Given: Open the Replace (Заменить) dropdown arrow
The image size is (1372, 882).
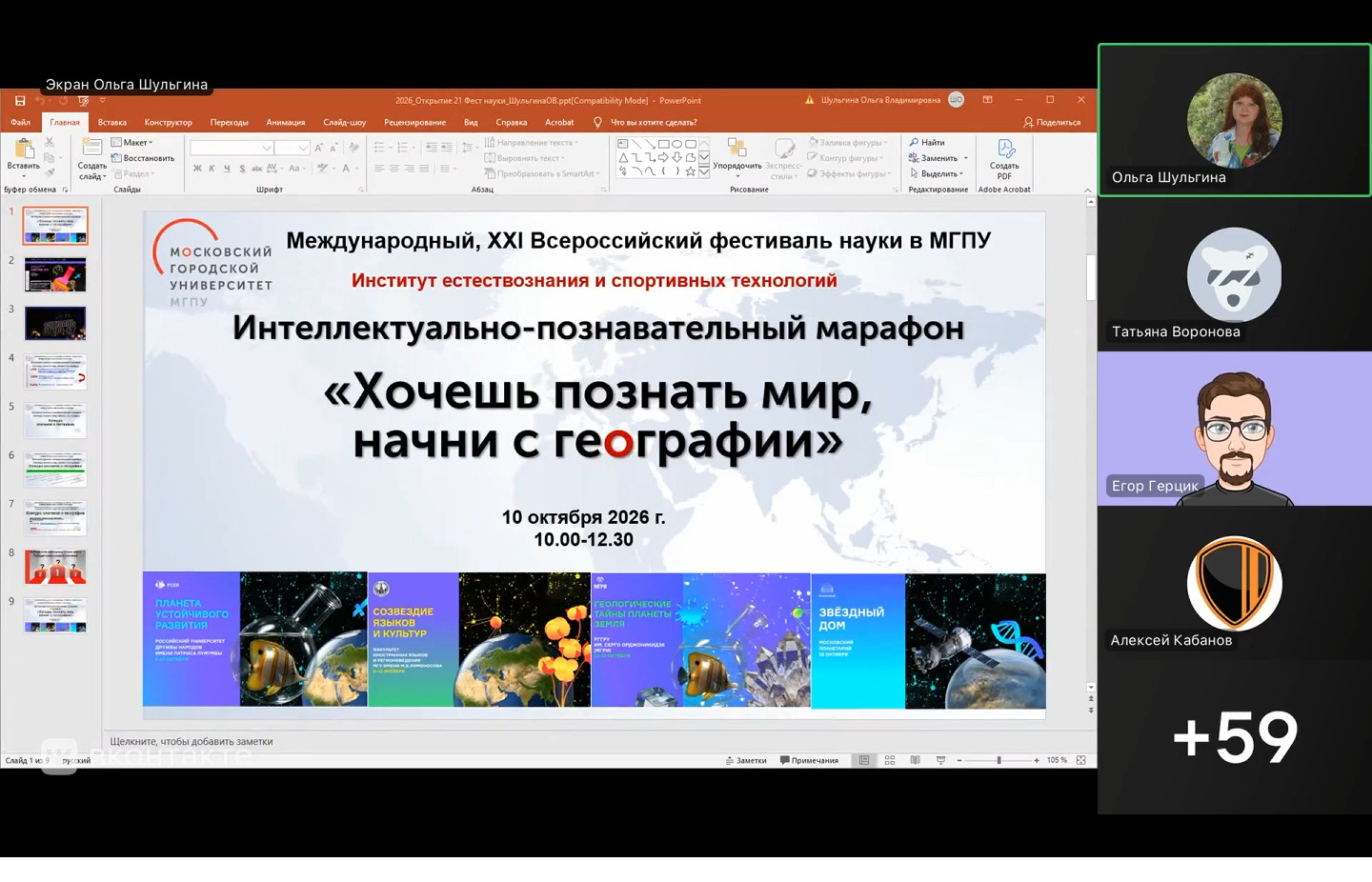Looking at the screenshot, I should click(966, 158).
